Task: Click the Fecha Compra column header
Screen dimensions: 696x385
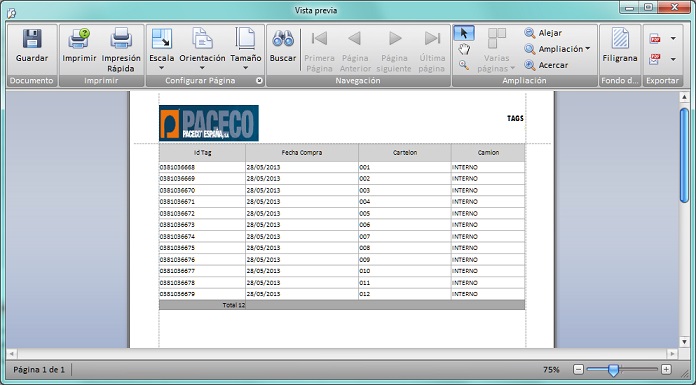Action: (302, 153)
